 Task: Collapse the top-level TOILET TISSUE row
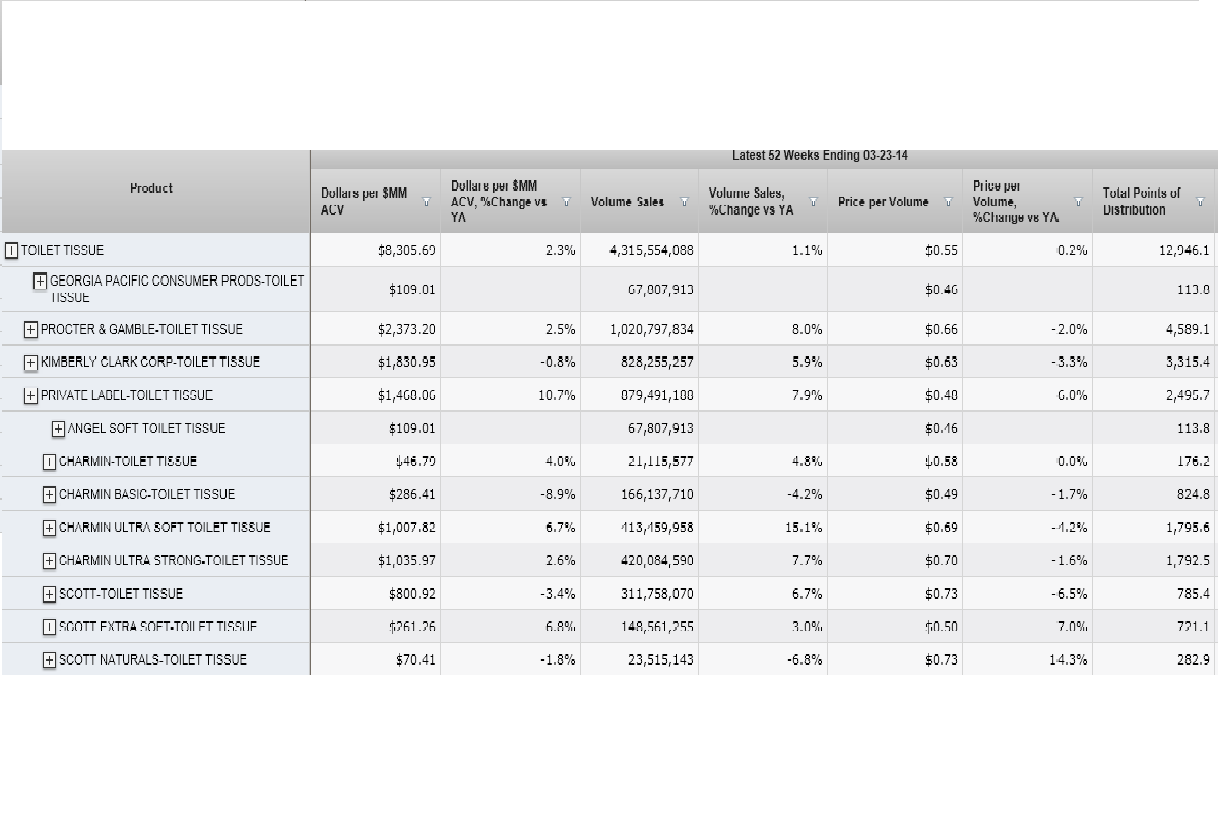click(11, 250)
